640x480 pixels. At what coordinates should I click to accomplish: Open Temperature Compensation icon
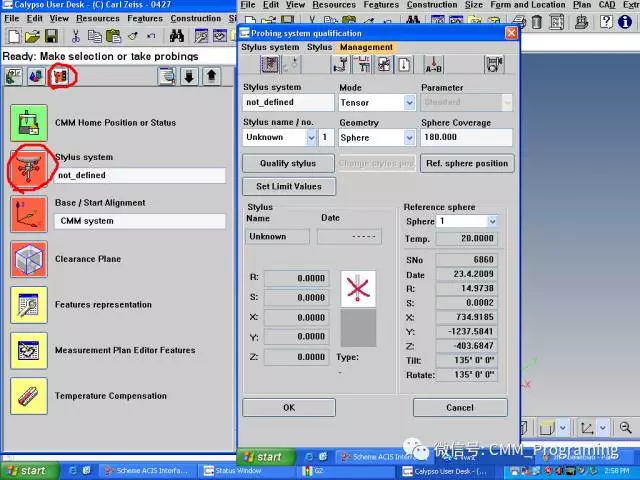pos(29,396)
